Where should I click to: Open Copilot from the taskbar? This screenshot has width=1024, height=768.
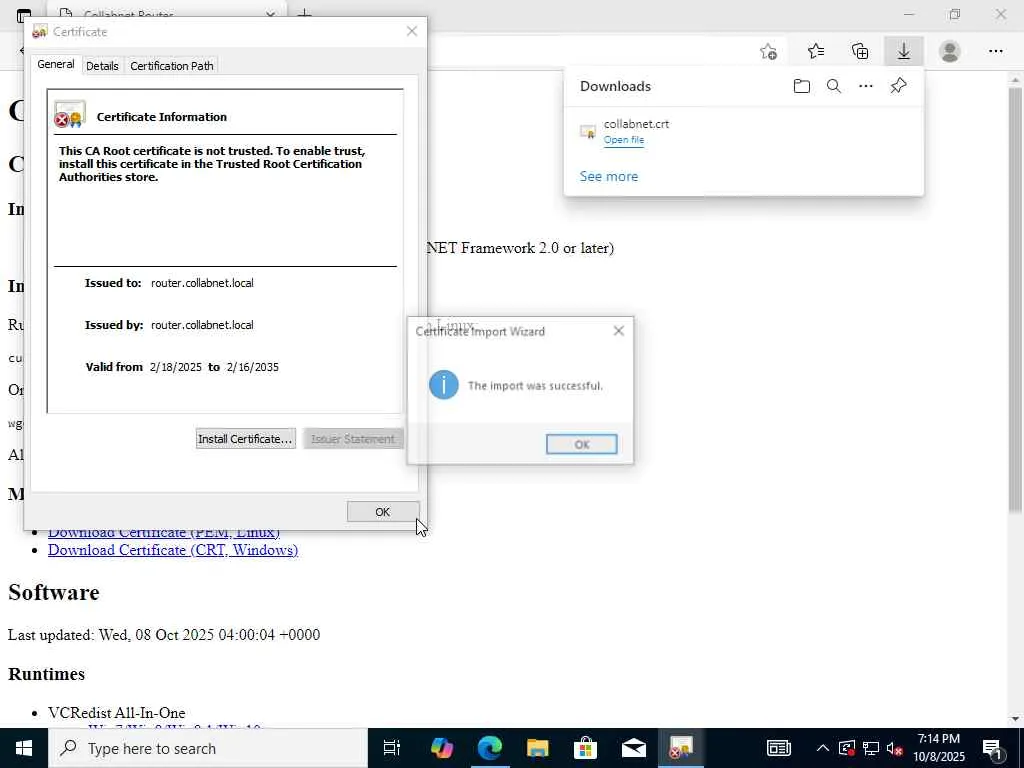pos(441,748)
